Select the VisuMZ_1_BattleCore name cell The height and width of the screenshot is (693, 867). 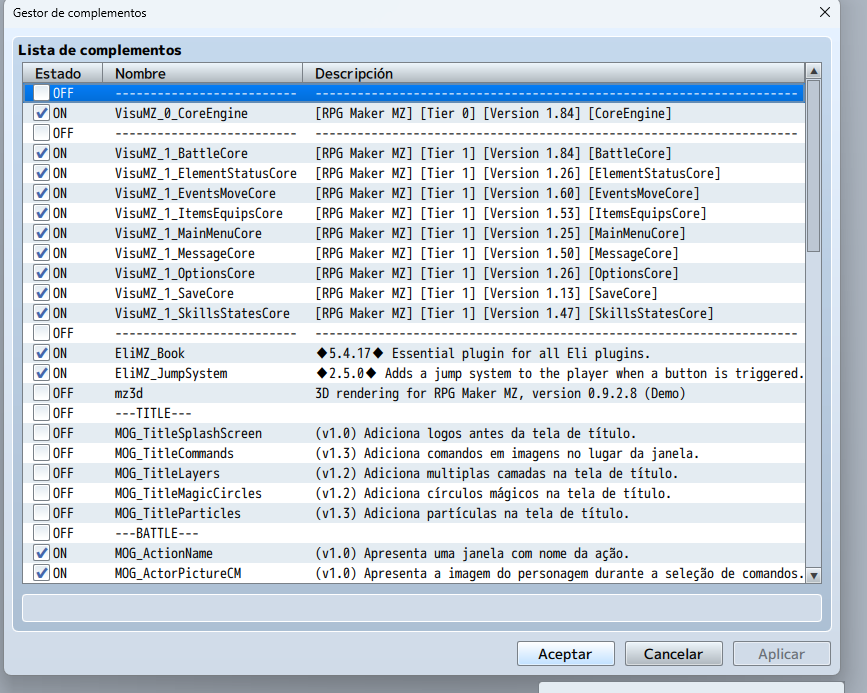point(181,153)
